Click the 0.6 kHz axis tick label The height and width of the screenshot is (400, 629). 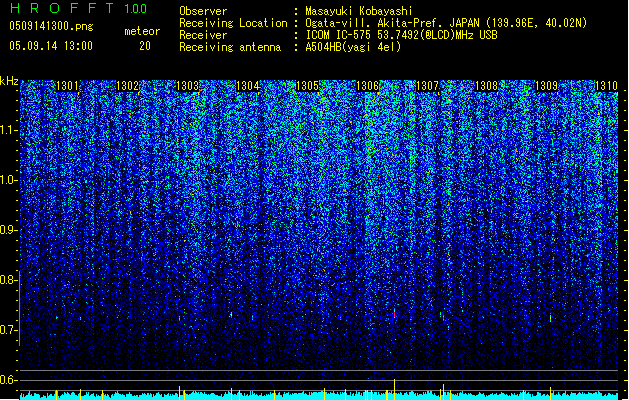[x=8, y=380]
